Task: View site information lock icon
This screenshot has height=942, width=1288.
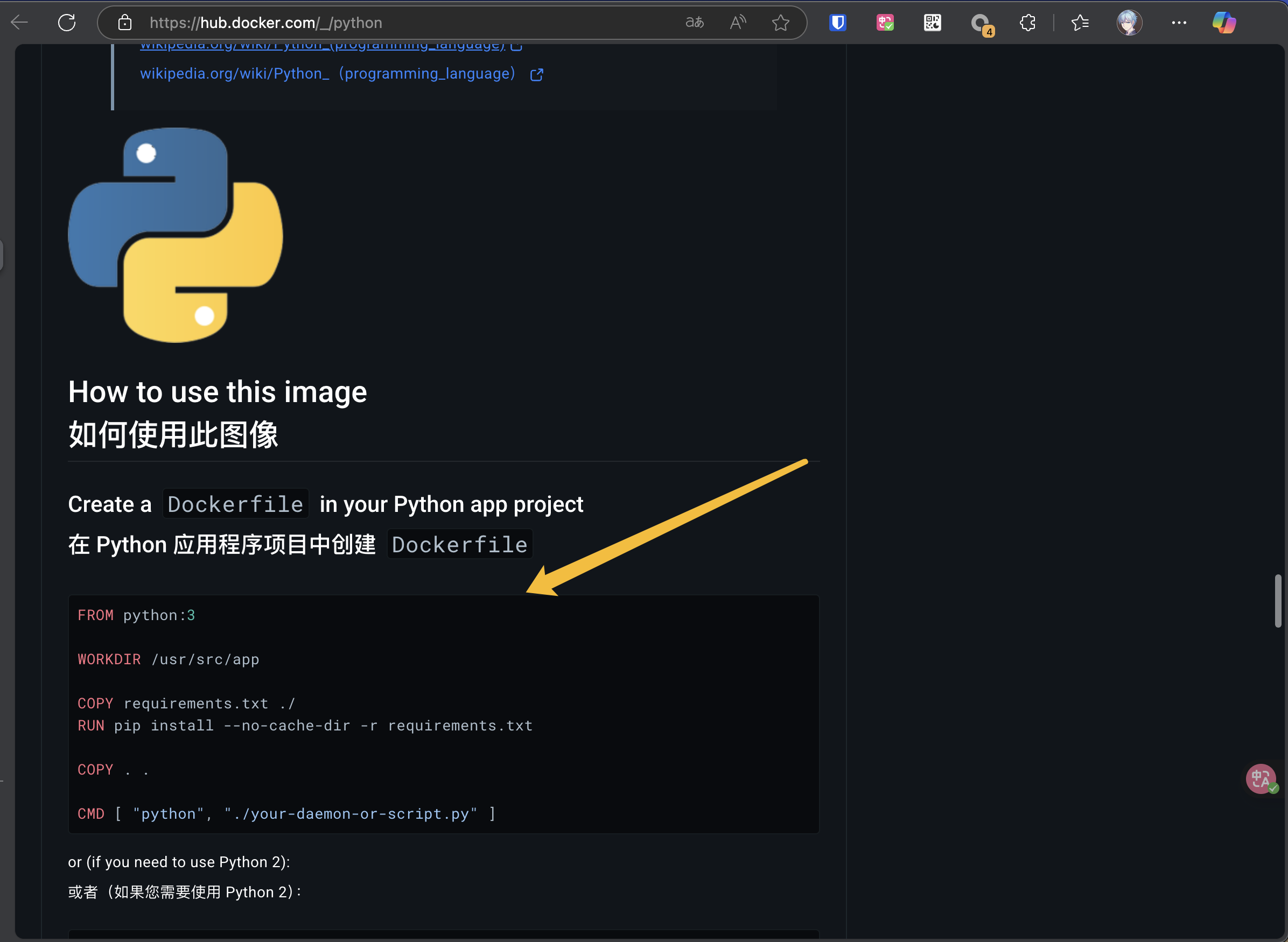Action: 125,23
